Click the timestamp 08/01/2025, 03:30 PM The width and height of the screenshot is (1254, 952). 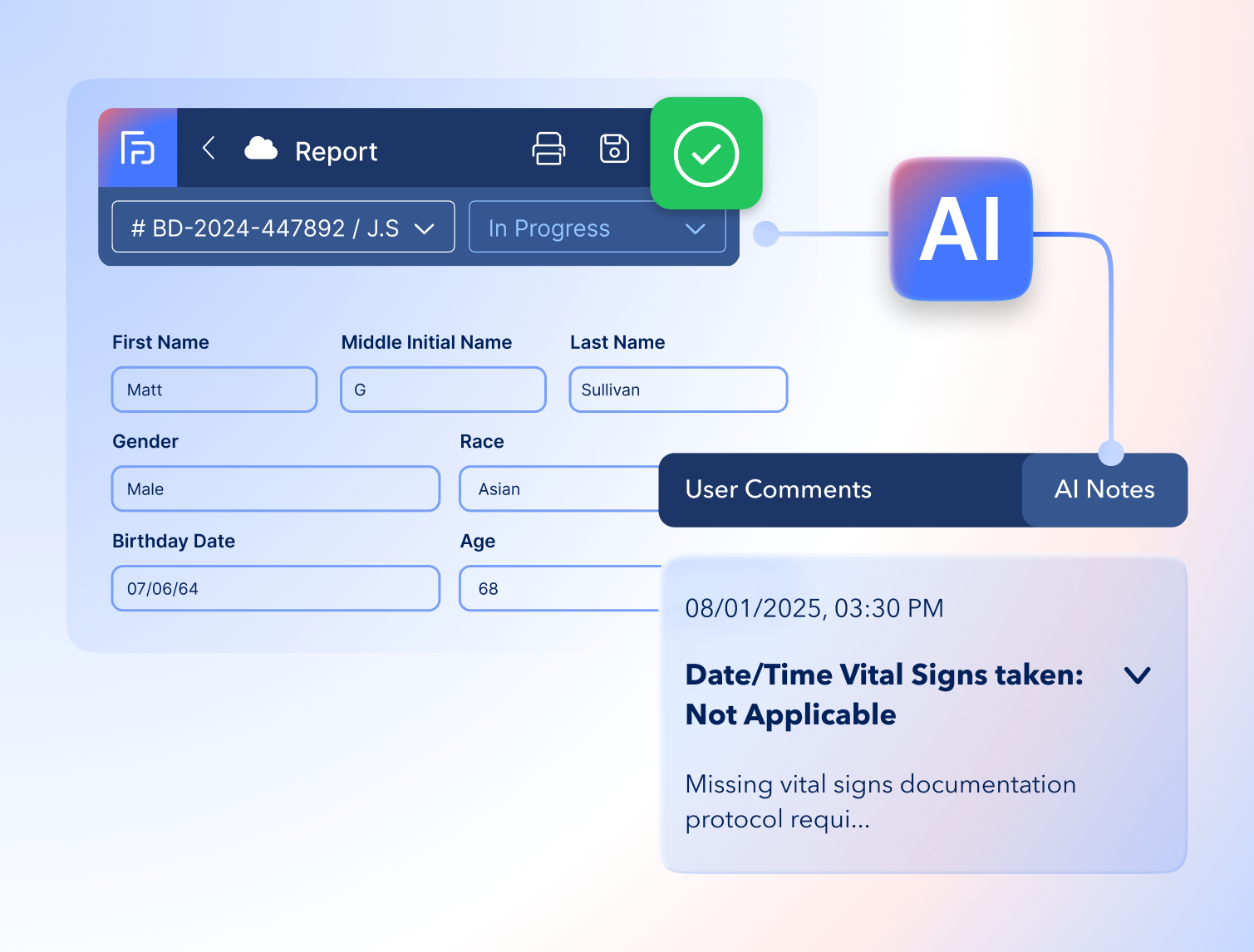pos(814,608)
